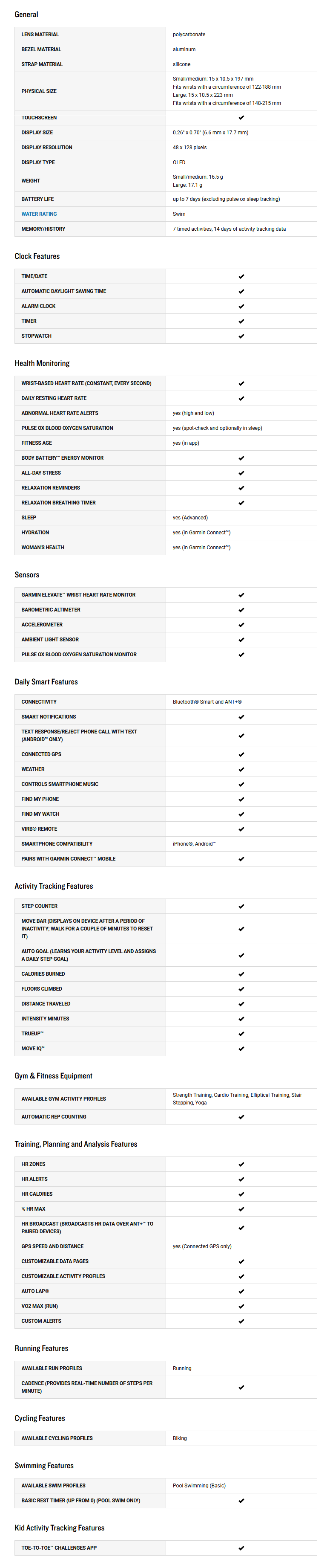Click the OLED display type value
330x1568 pixels.
tap(179, 162)
